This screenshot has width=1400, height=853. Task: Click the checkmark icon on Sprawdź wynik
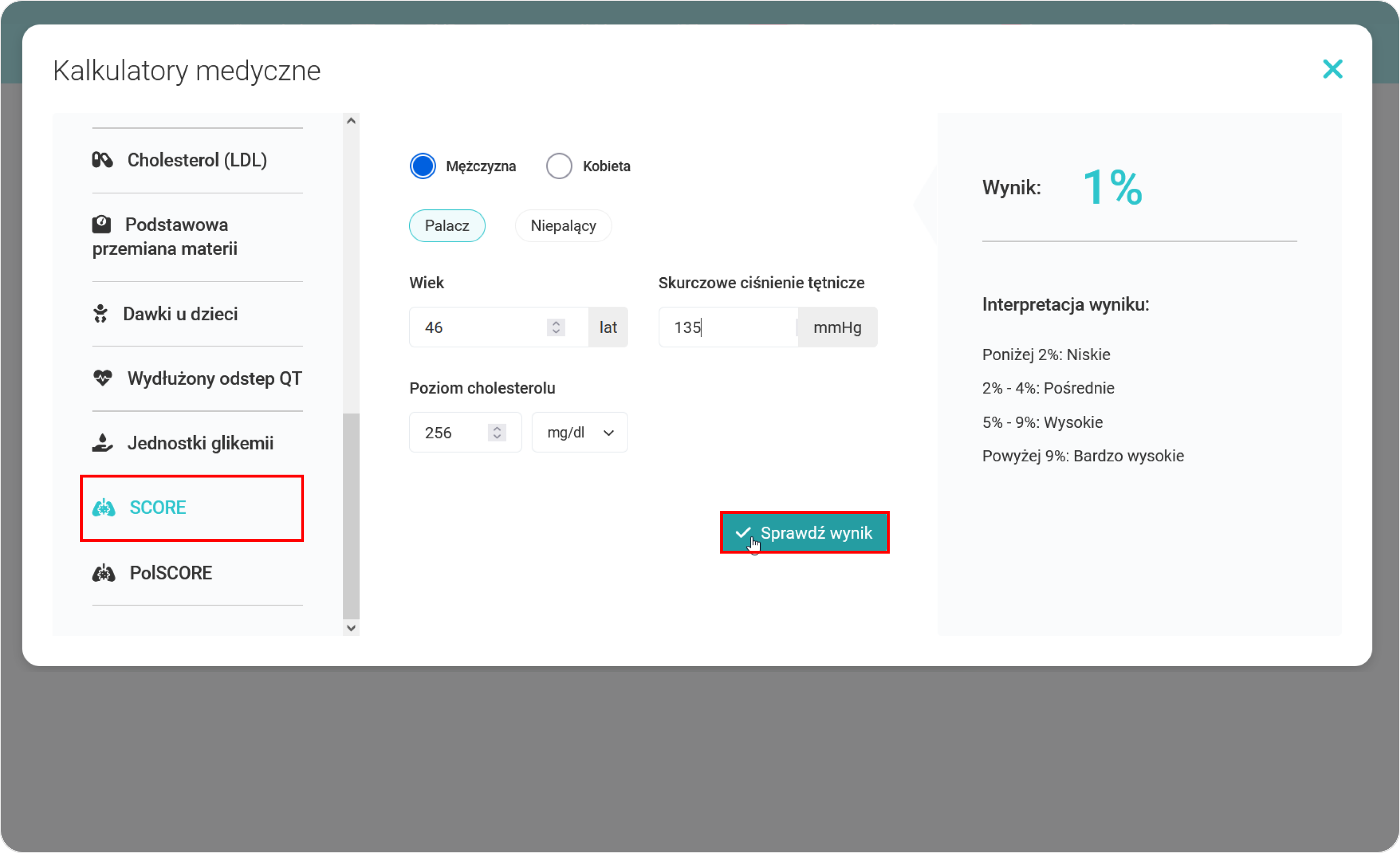pyautogui.click(x=743, y=532)
